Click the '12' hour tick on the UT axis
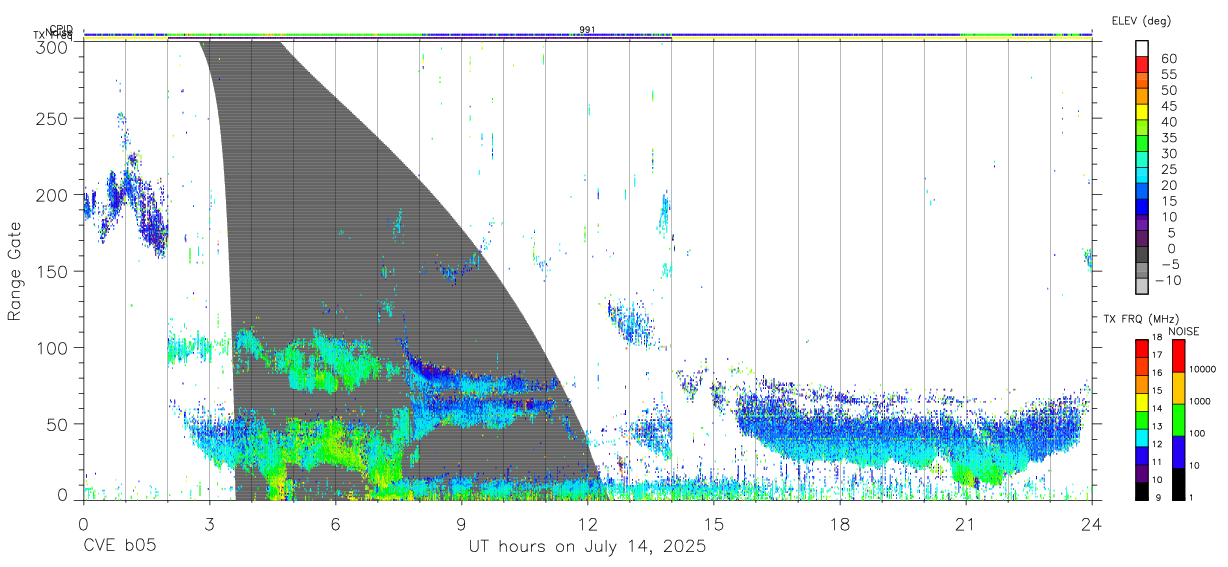This screenshot has height=567, width=1228. (x=588, y=524)
